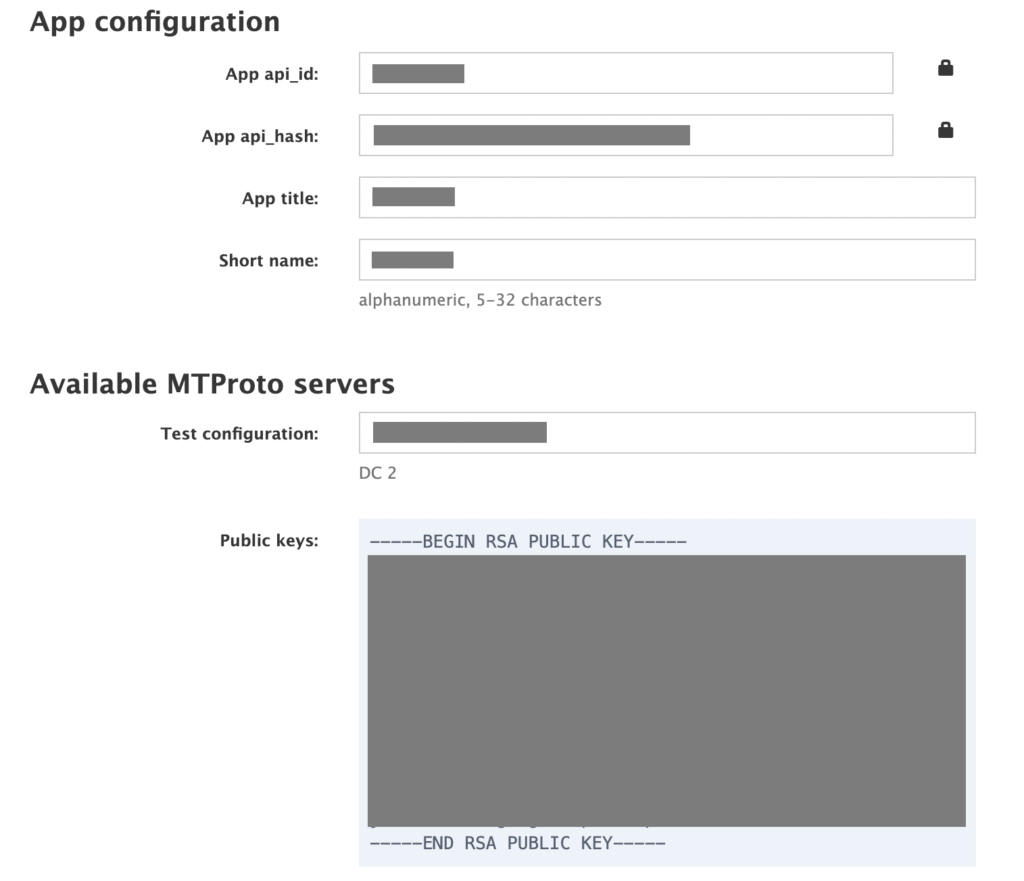
Task: Click the "Public keys:" label
Action: coord(269,541)
